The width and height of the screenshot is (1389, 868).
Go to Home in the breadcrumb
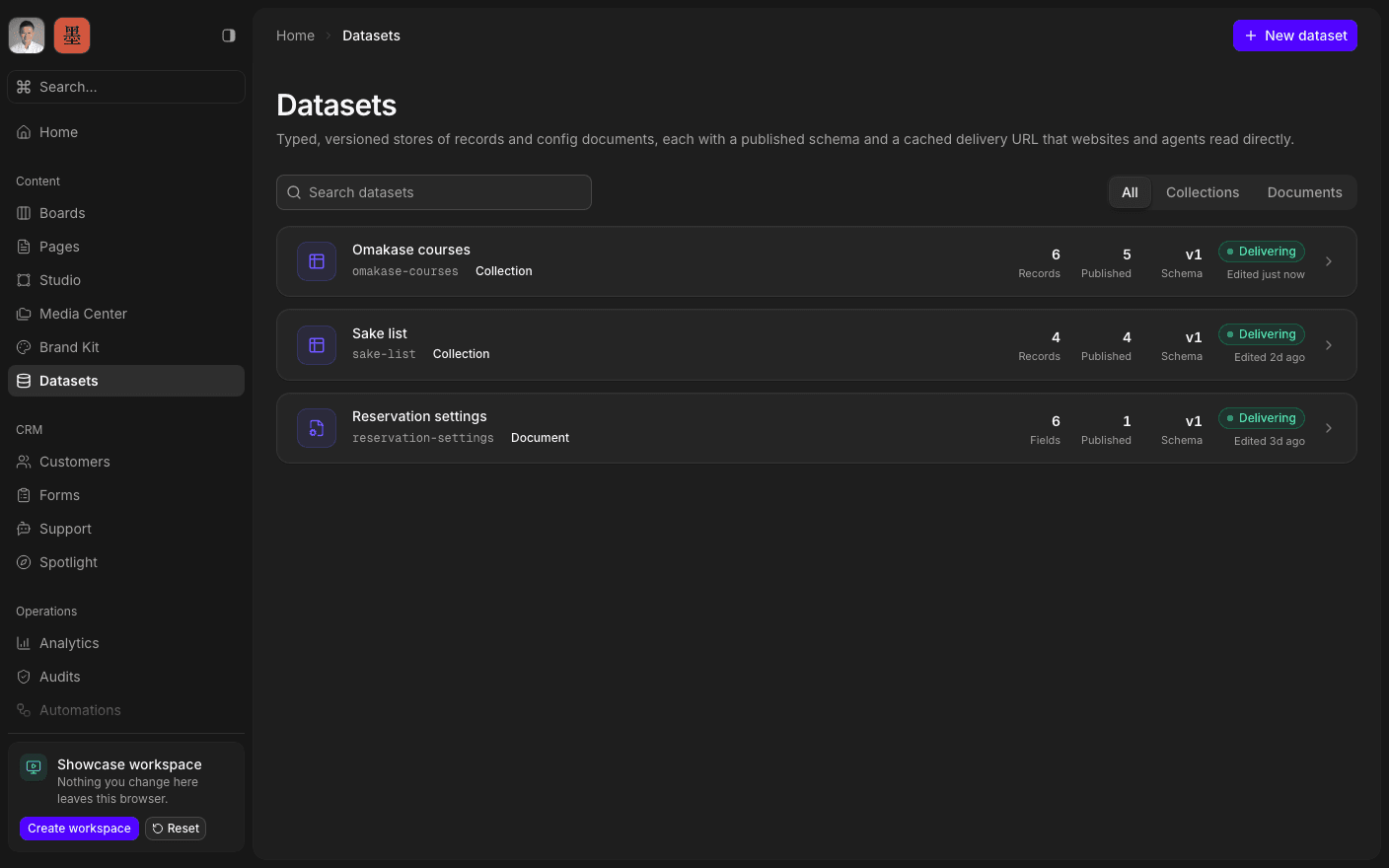(295, 36)
